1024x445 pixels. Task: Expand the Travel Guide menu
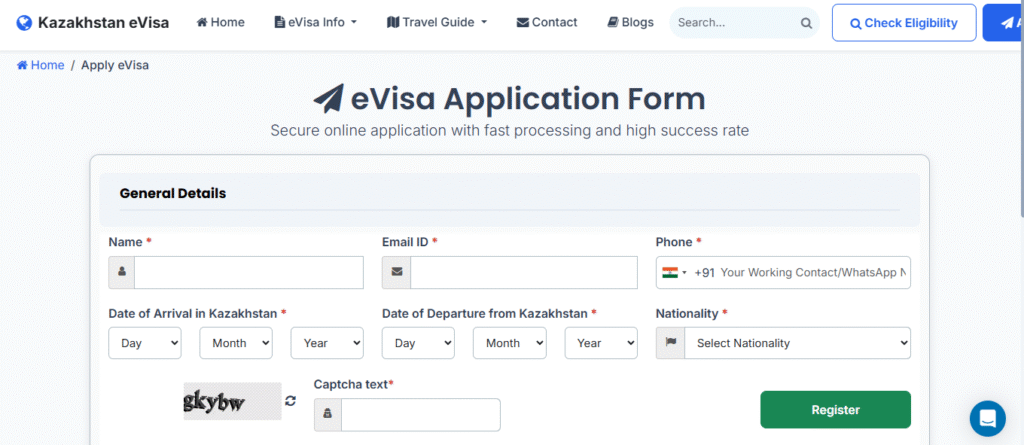[437, 22]
